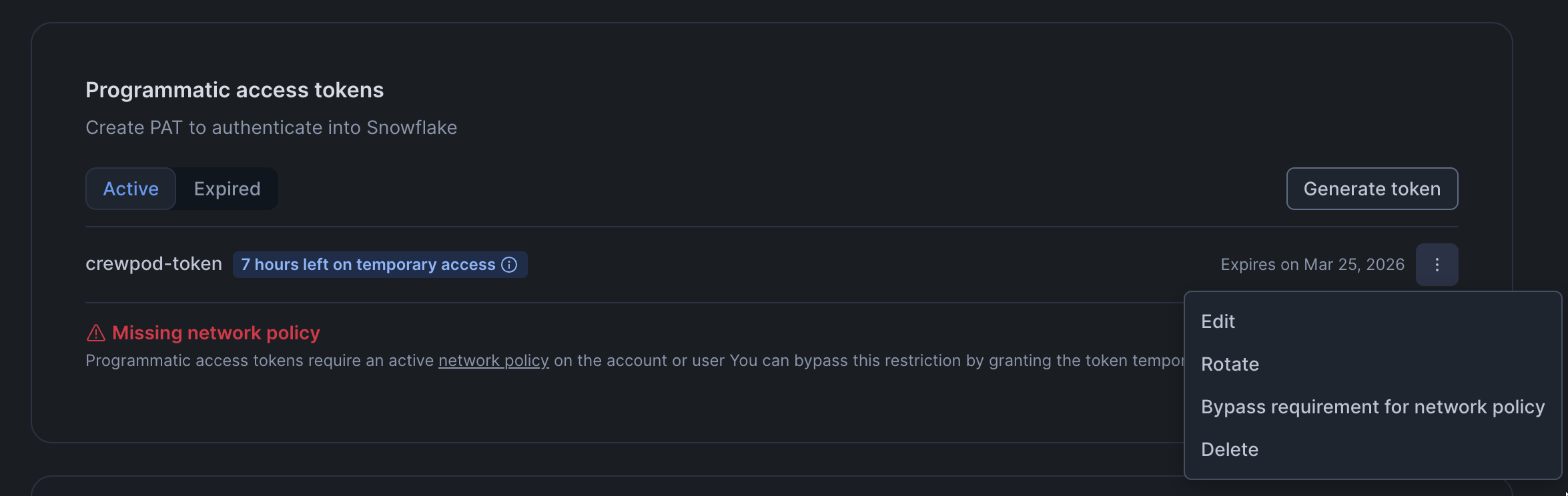This screenshot has height=496, width=1568.
Task: Switch to the Active tokens tab
Action: (131, 189)
